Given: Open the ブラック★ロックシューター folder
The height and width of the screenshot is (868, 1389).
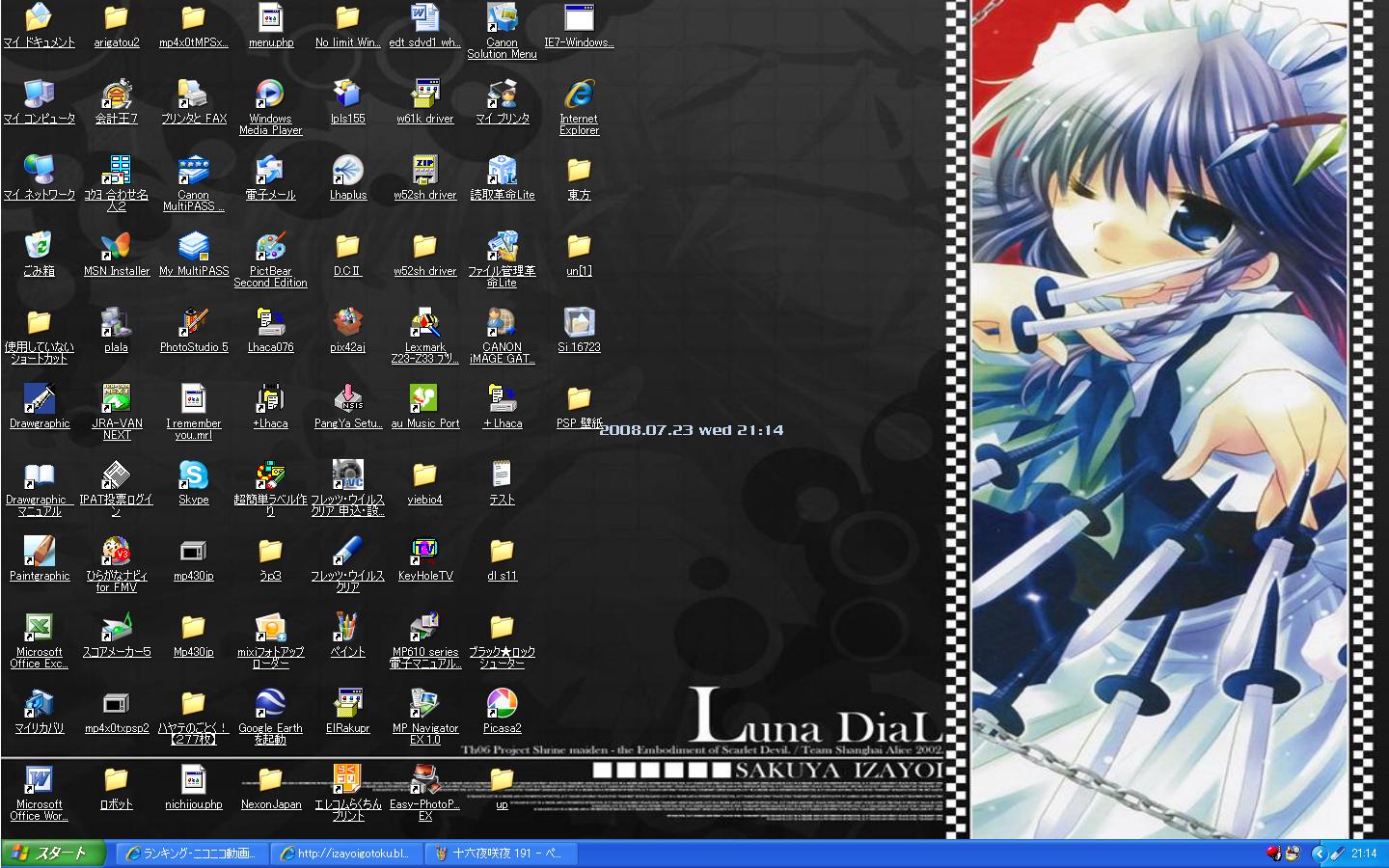Looking at the screenshot, I should pos(502,627).
